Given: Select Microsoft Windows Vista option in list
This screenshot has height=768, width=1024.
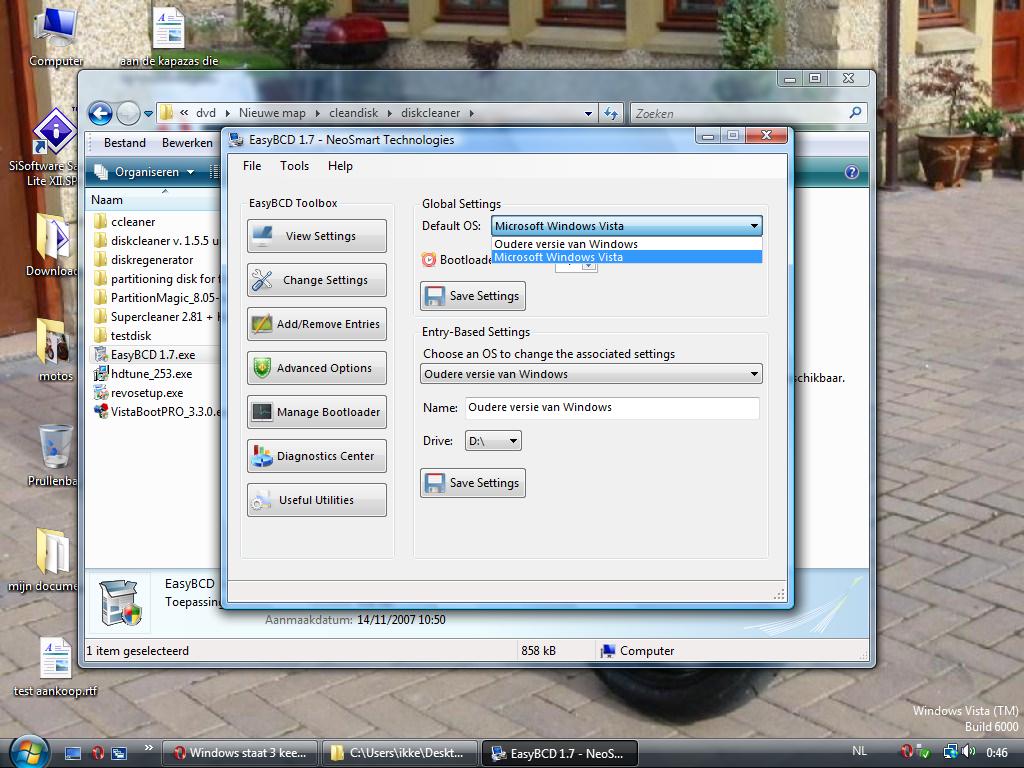Looking at the screenshot, I should (x=626, y=257).
